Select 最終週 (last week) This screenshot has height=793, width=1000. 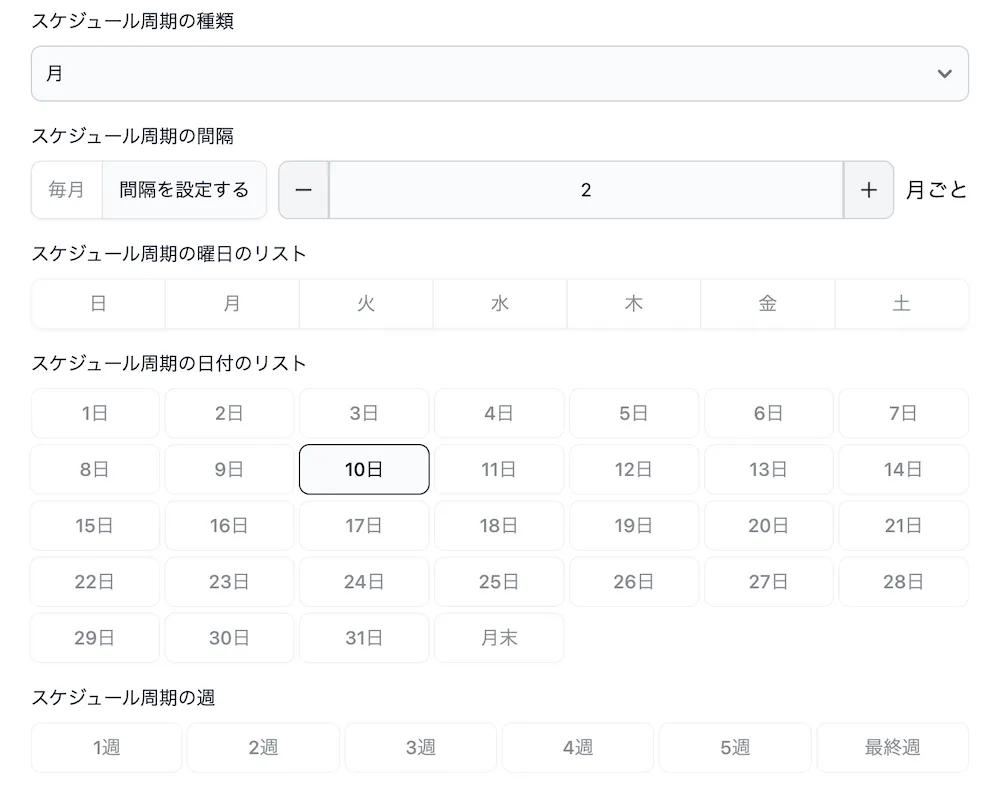pos(892,747)
